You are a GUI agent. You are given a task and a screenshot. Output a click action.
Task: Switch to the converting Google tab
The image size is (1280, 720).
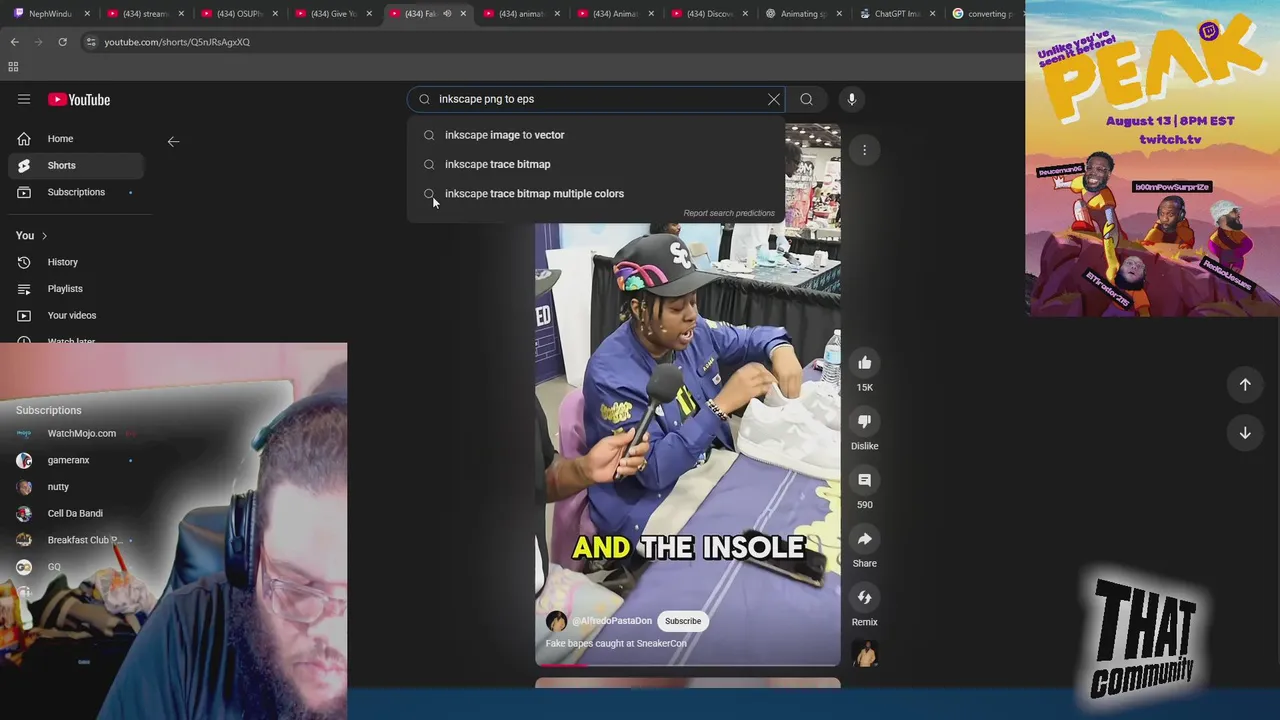(x=985, y=14)
